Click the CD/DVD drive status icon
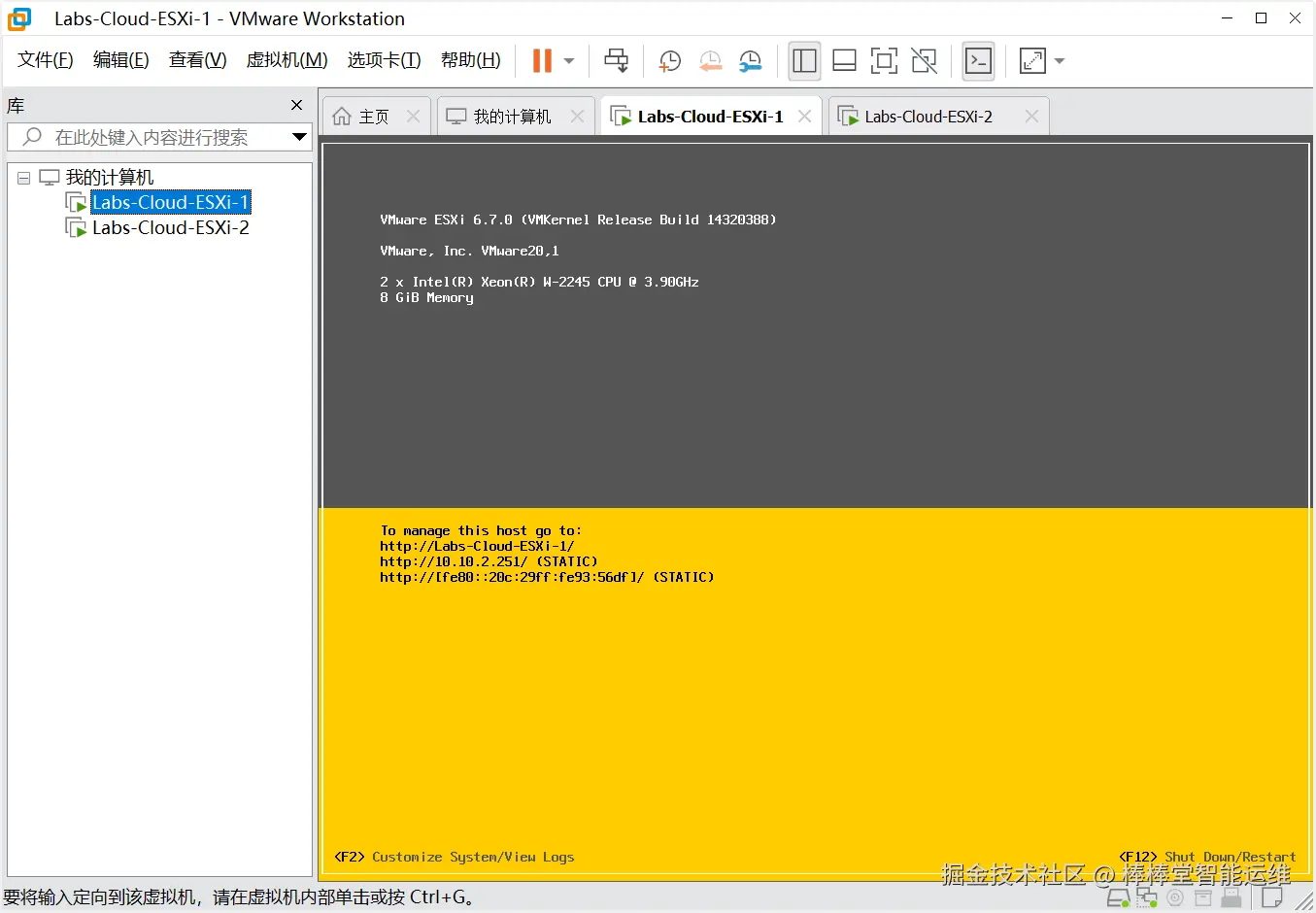 click(1175, 897)
